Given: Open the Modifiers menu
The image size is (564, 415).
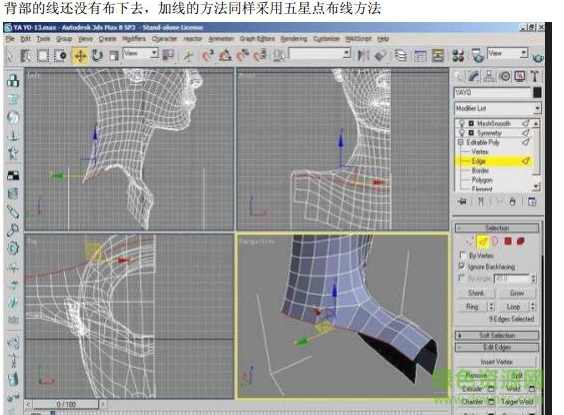Looking at the screenshot, I should [134, 38].
